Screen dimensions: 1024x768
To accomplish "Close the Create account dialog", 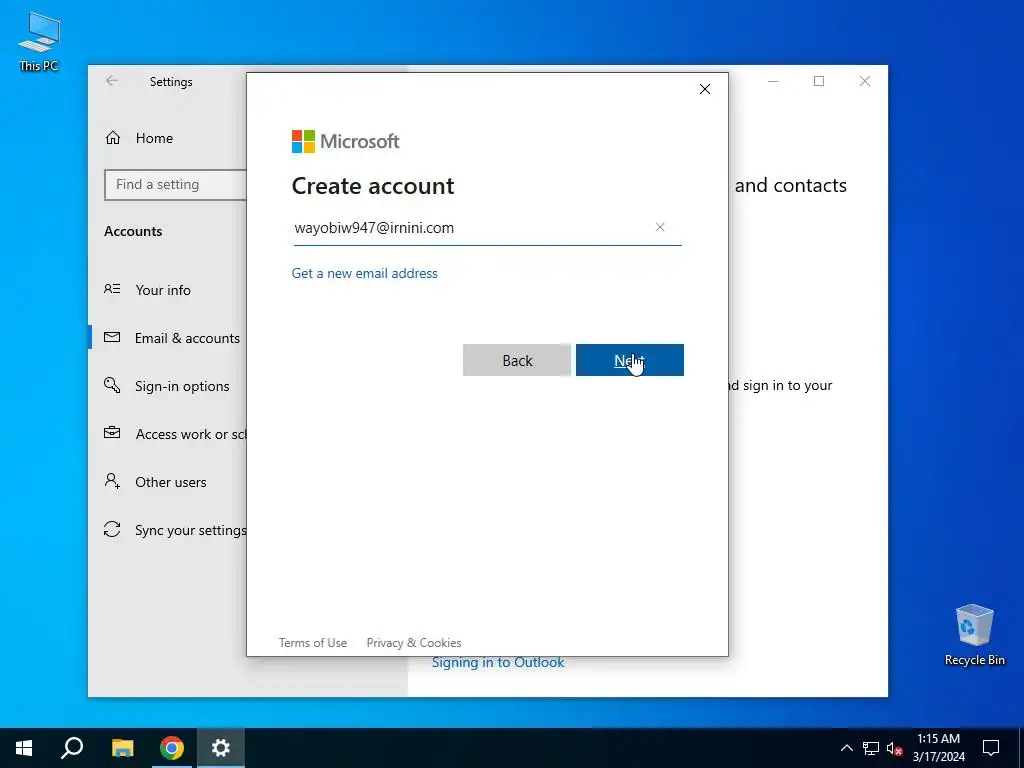I will (x=705, y=89).
